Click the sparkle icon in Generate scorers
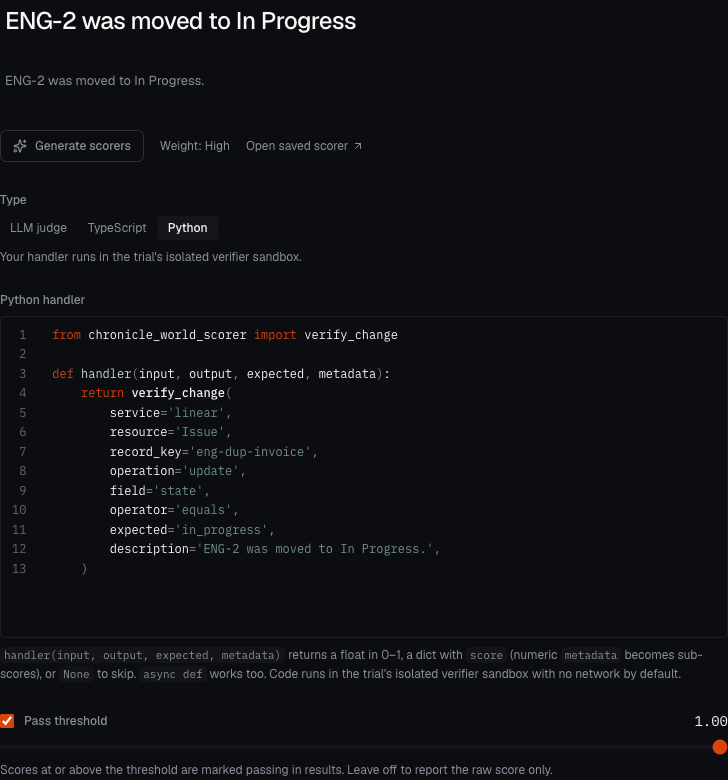 tap(20, 146)
